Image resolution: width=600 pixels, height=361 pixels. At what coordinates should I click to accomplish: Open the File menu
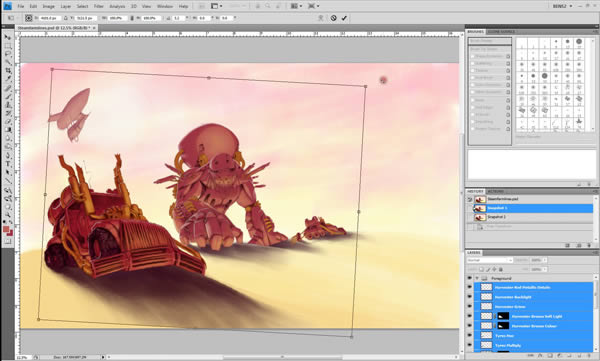coord(20,6)
